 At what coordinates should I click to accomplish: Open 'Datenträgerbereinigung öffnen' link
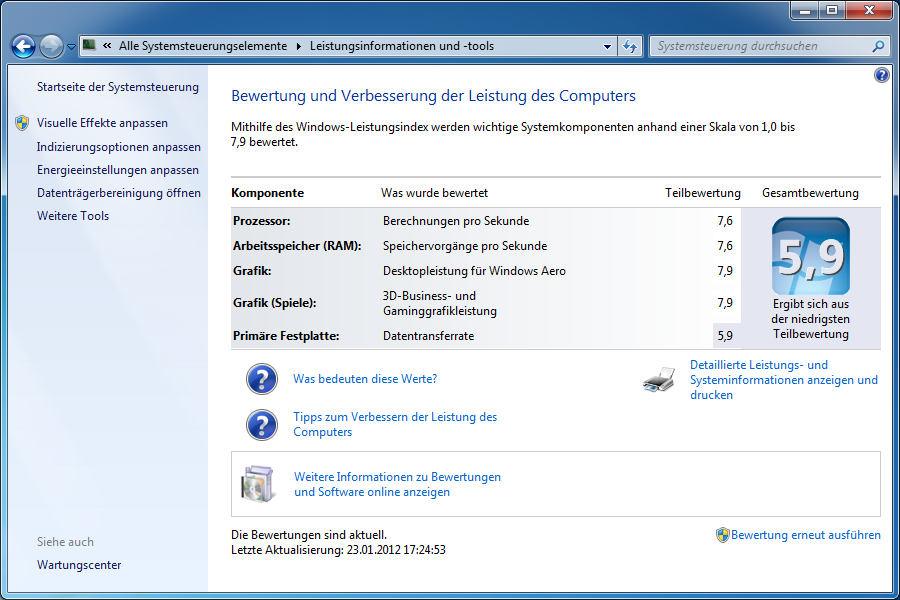[x=119, y=193]
